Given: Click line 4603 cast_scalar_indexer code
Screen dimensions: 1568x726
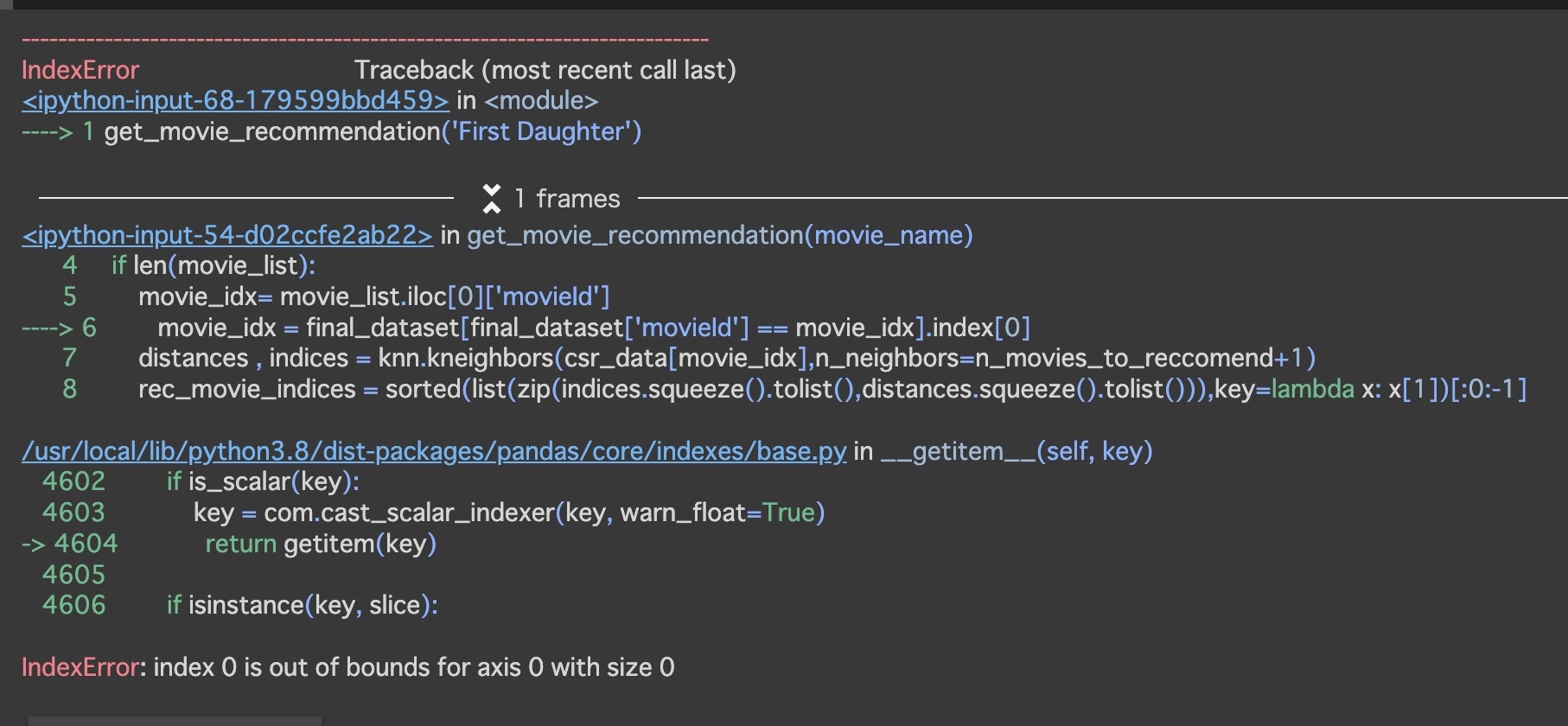Looking at the screenshot, I should 509,513.
